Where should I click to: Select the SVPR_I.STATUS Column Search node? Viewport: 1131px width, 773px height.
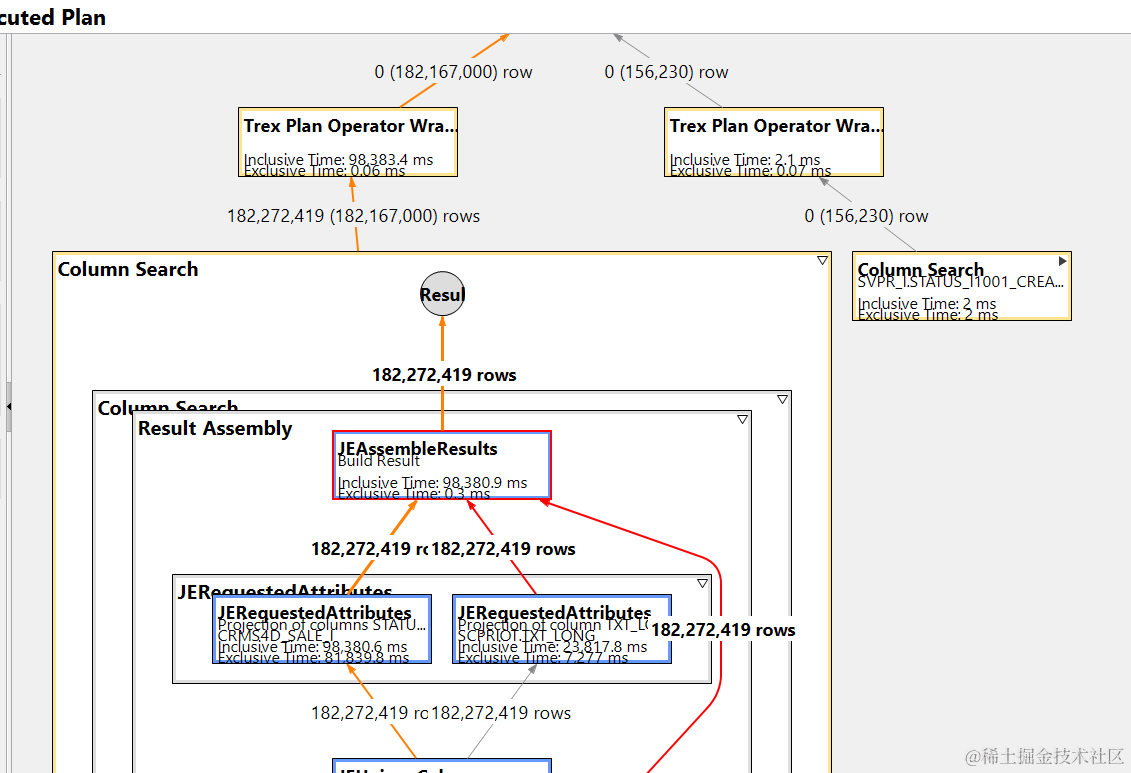coord(961,286)
